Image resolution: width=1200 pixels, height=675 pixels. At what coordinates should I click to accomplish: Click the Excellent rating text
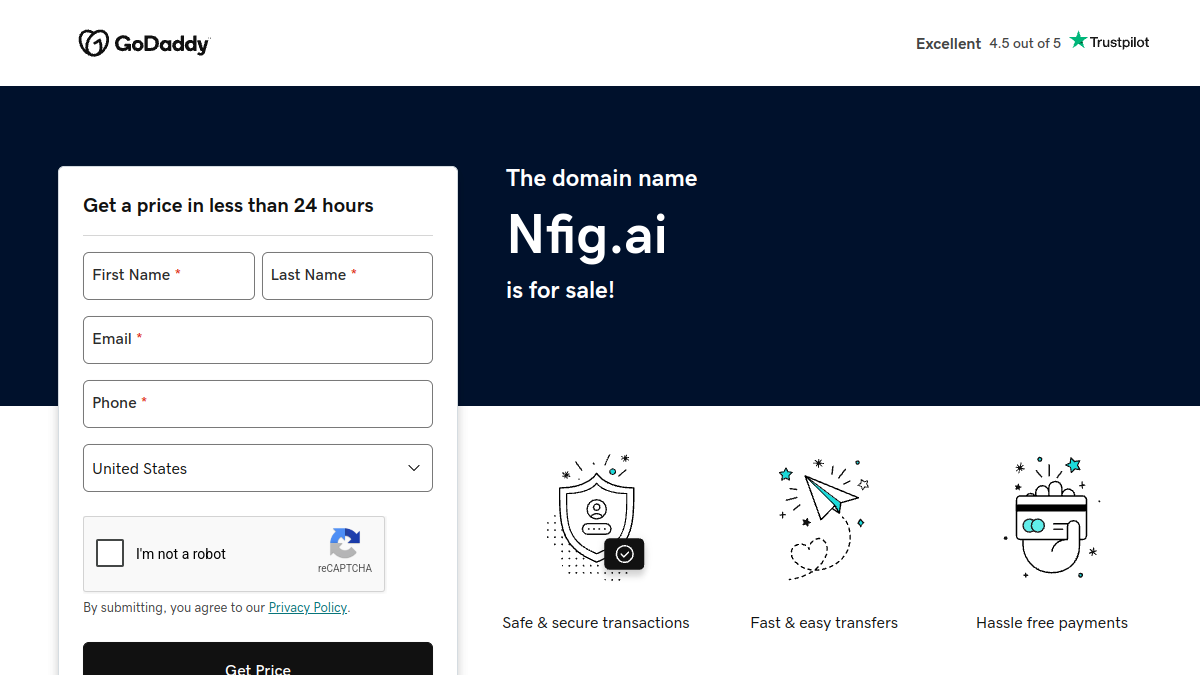click(x=948, y=43)
